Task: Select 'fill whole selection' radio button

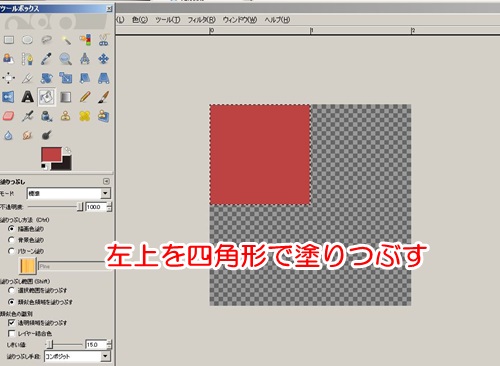Action: coord(11,290)
